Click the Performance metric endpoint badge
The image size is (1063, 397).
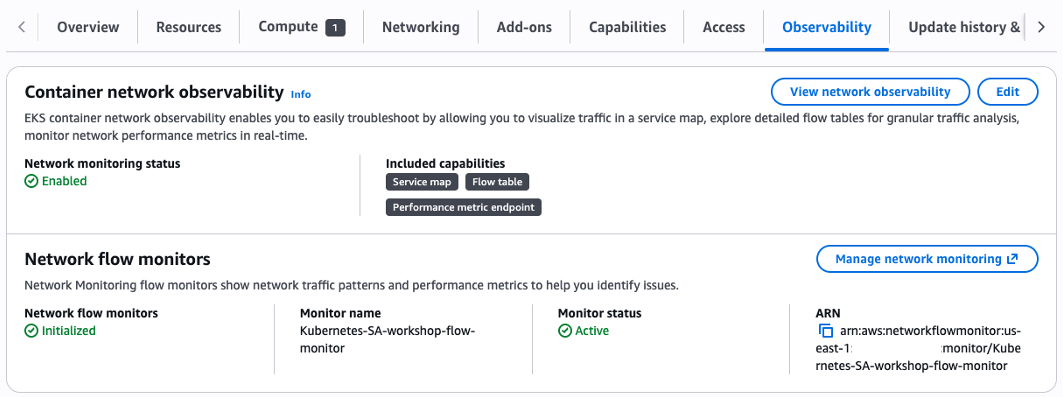[x=464, y=207]
